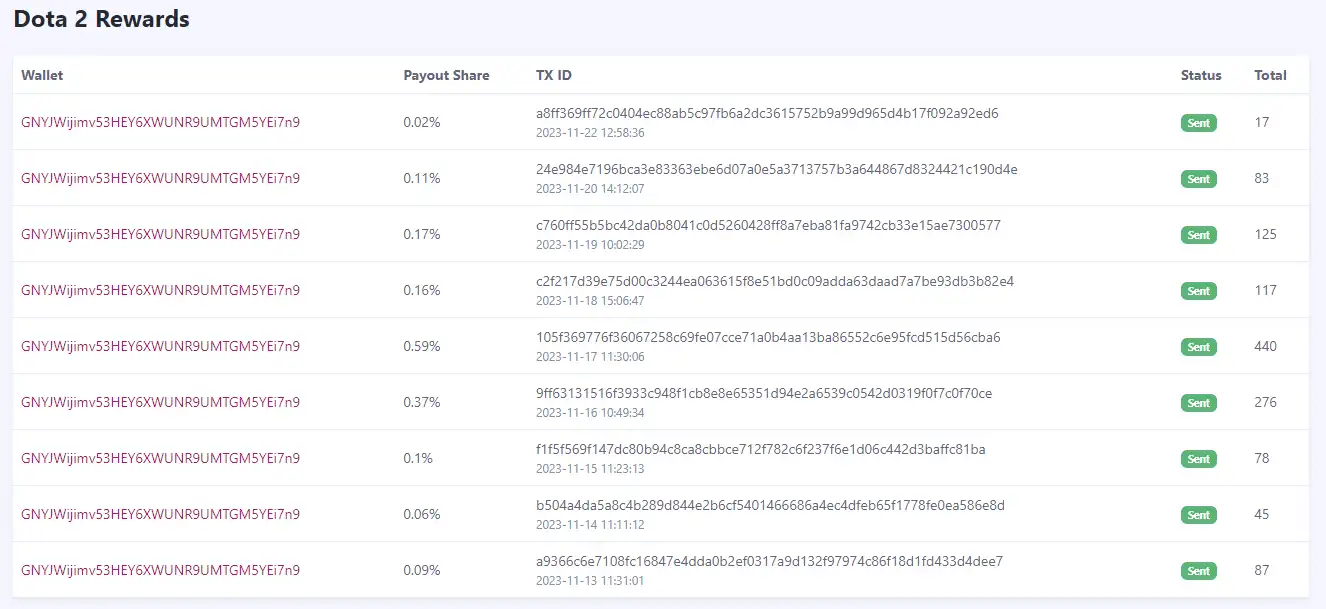Click the Wallet column header

42,75
